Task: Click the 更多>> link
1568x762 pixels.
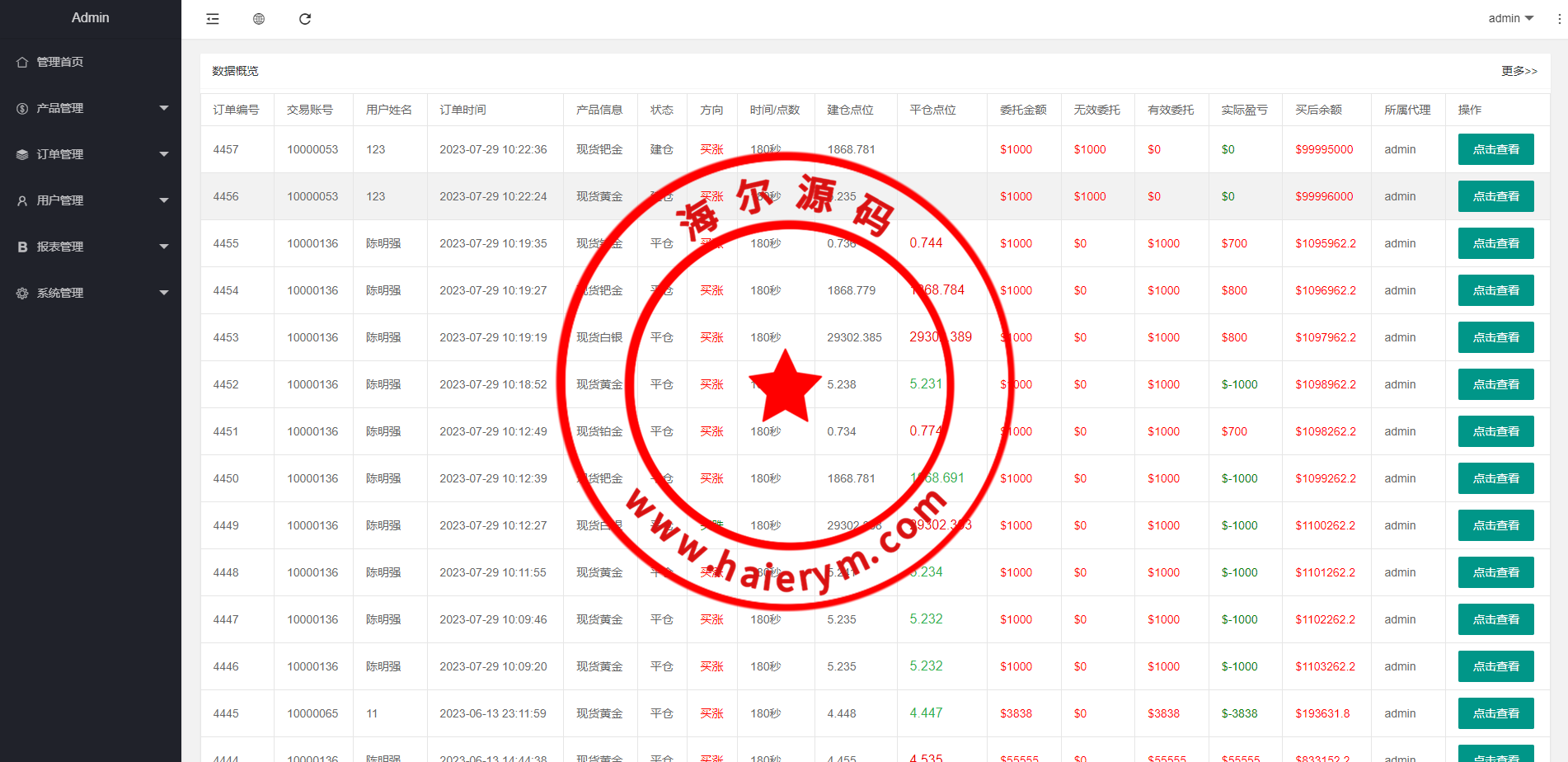Action: pyautogui.click(x=1519, y=71)
